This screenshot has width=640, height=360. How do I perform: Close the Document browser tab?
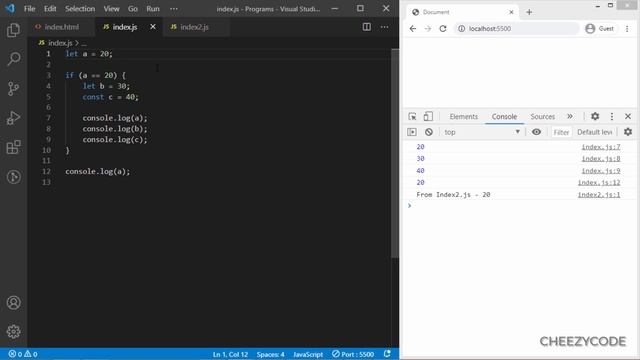pyautogui.click(x=511, y=12)
